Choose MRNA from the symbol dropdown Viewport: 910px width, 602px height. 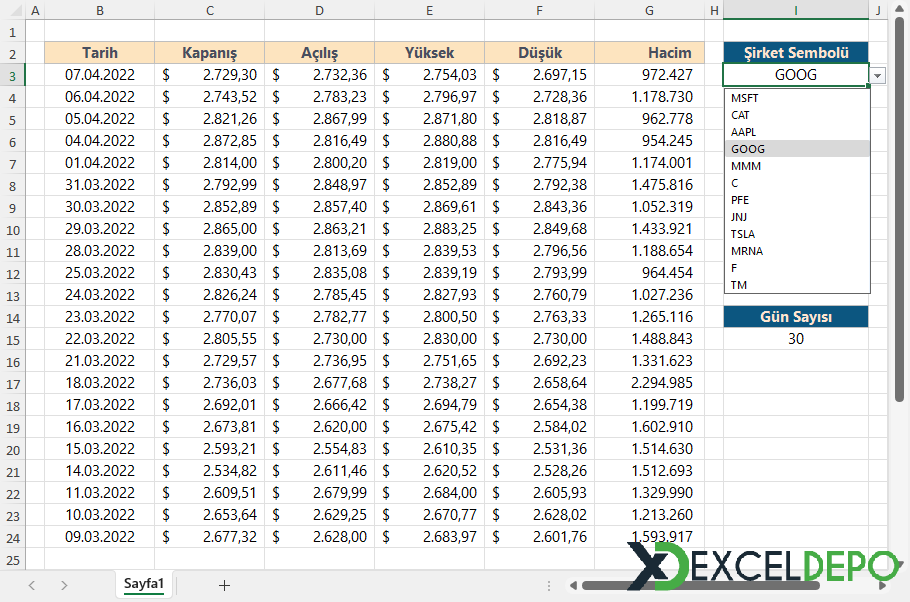coord(797,251)
